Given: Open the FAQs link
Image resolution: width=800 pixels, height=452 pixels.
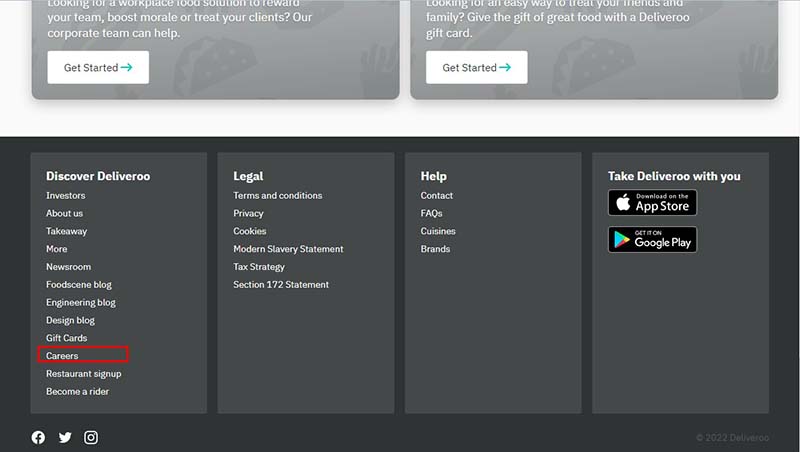Looking at the screenshot, I should click(x=431, y=213).
